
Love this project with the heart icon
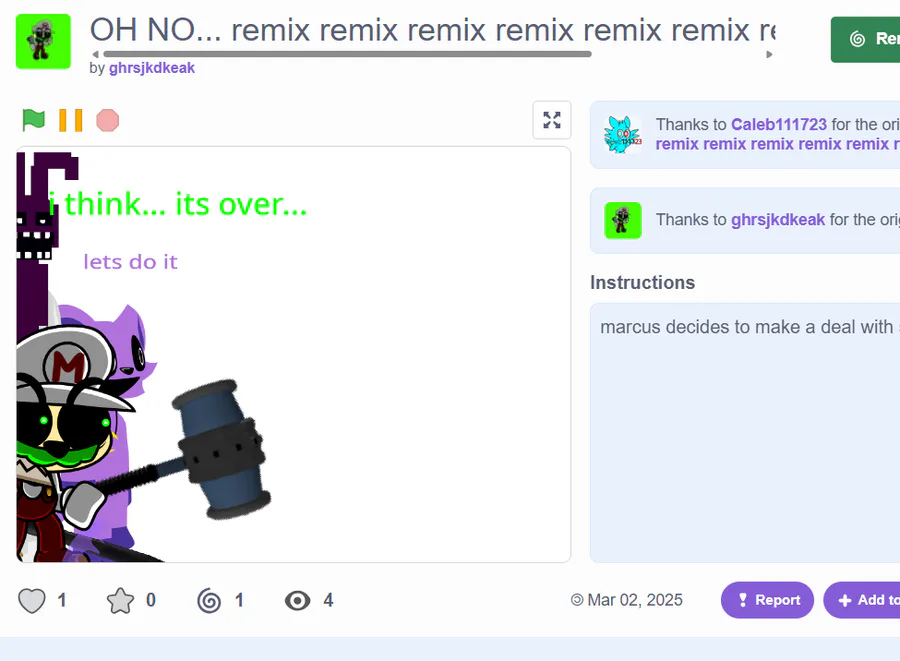pyautogui.click(x=32, y=601)
